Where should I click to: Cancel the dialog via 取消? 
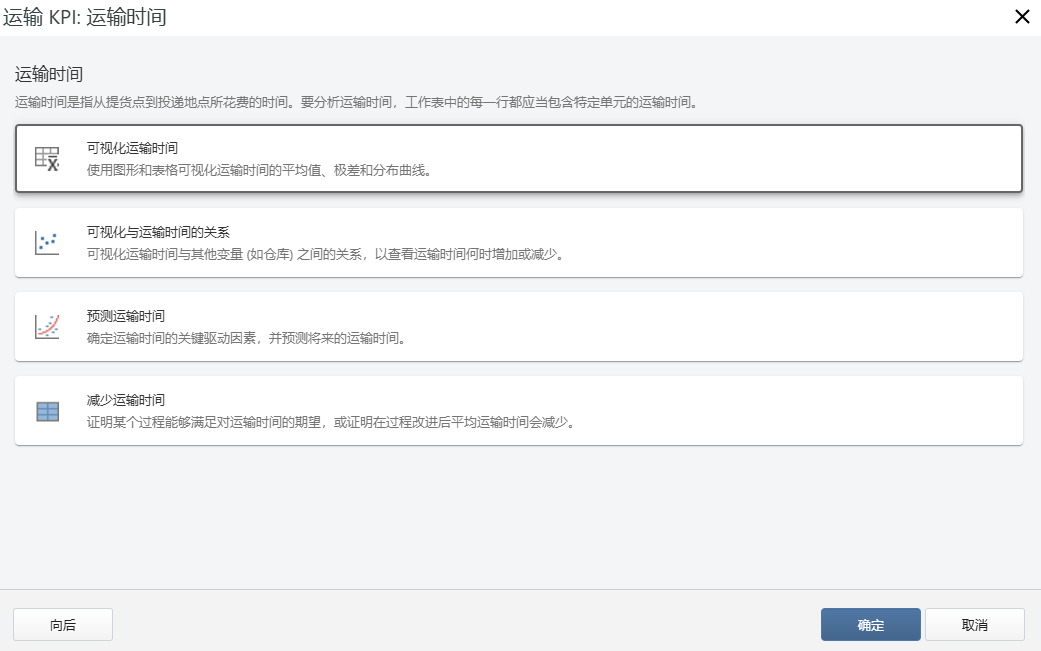click(974, 624)
